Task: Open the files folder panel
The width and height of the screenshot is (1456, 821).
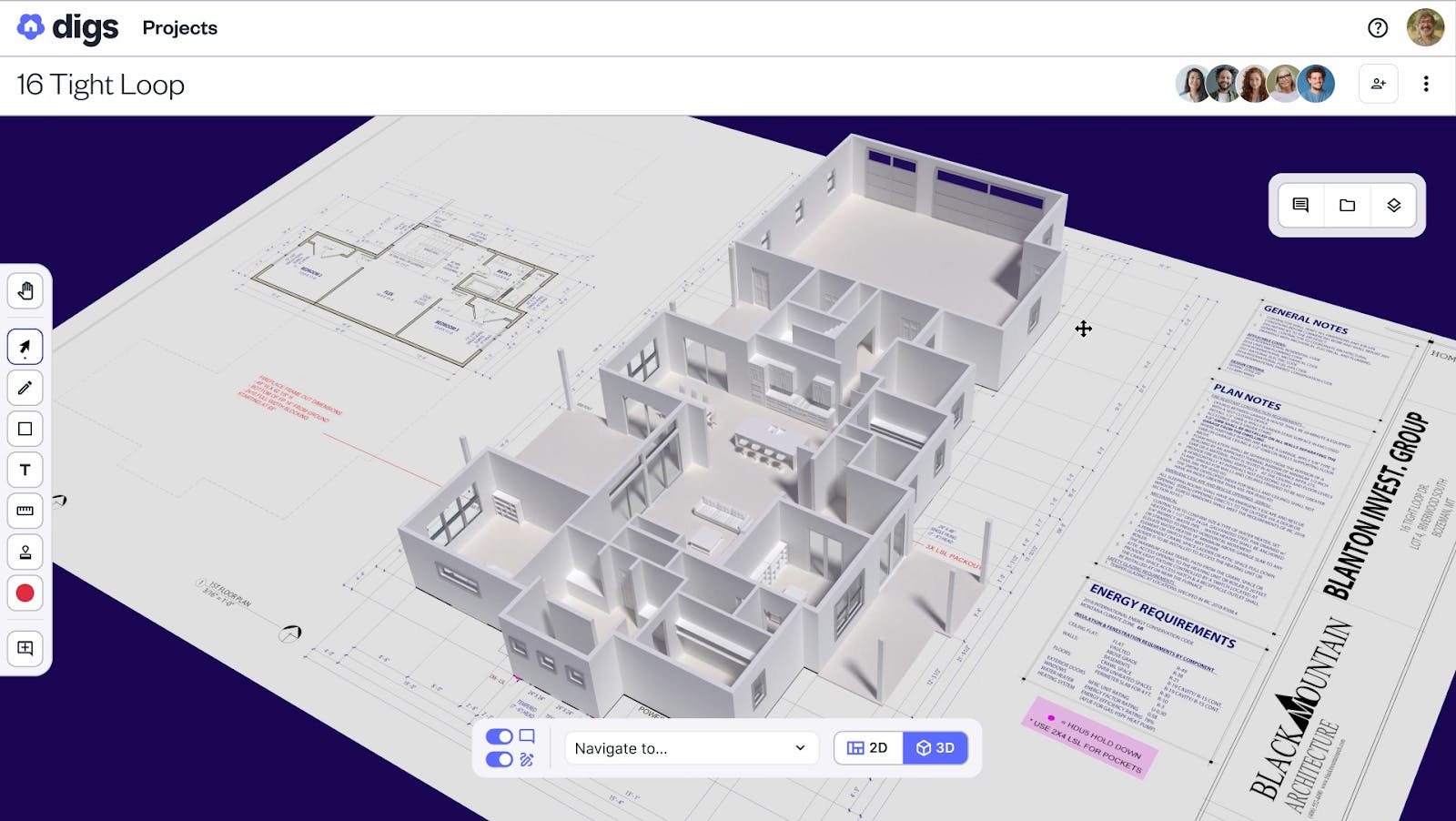Action: (x=1347, y=206)
